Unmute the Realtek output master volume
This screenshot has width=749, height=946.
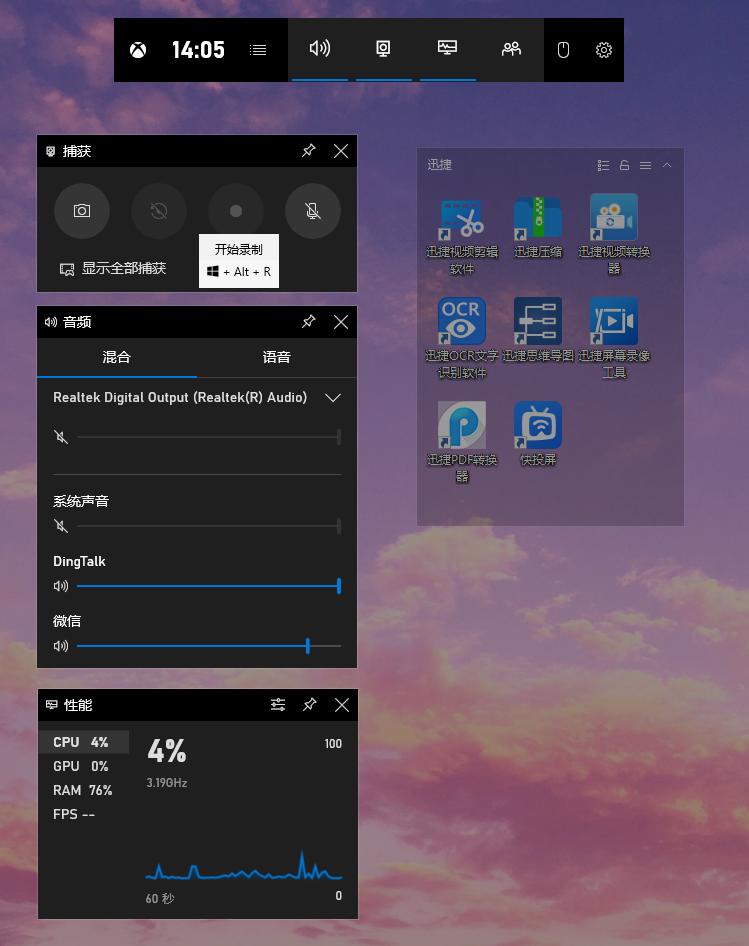point(61,437)
